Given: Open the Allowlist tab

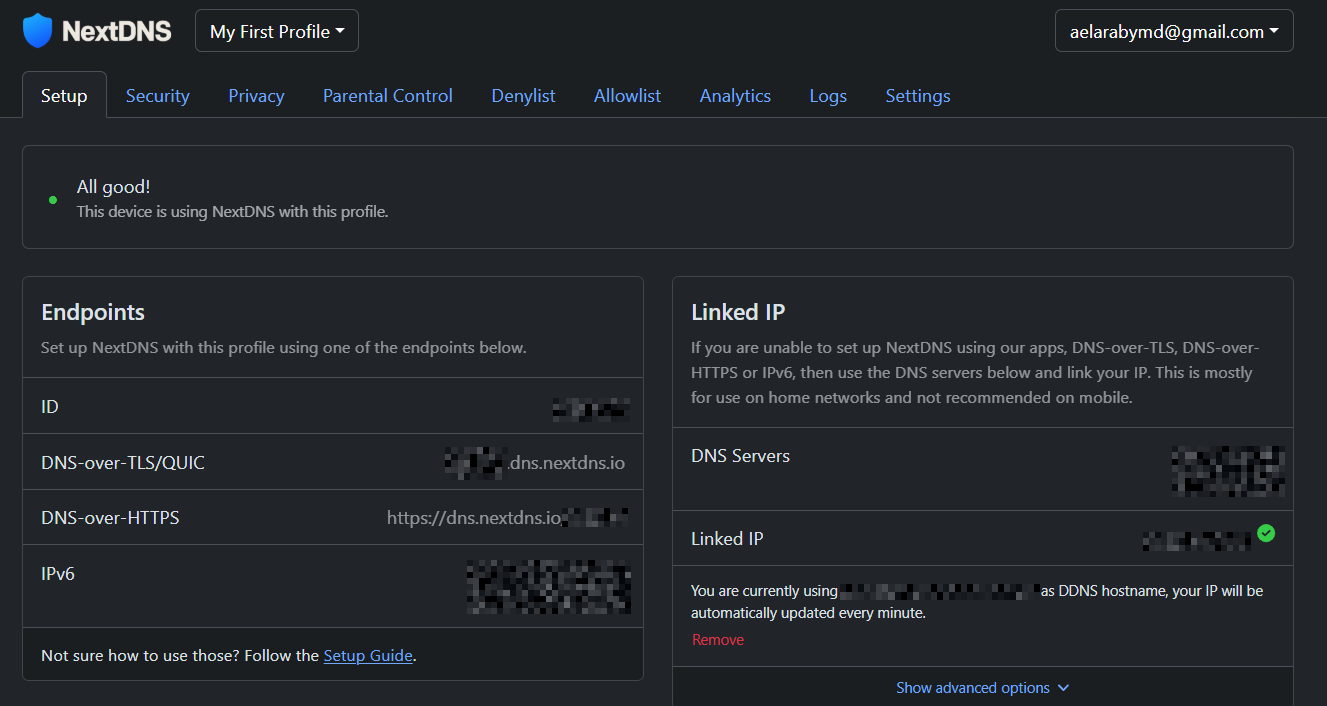Looking at the screenshot, I should 627,96.
